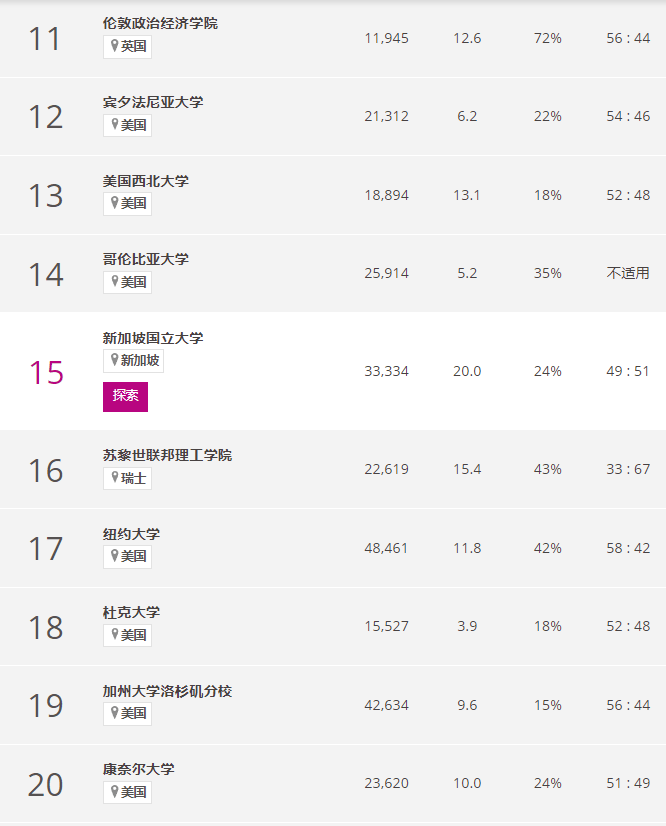Screen dimensions: 666x826
Task: Click 美国 location pin under 纽约大学
Action: pos(128,556)
